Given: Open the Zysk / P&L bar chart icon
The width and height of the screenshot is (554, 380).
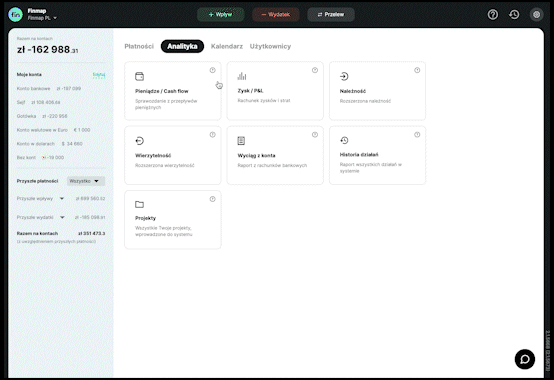Looking at the screenshot, I should point(242,76).
